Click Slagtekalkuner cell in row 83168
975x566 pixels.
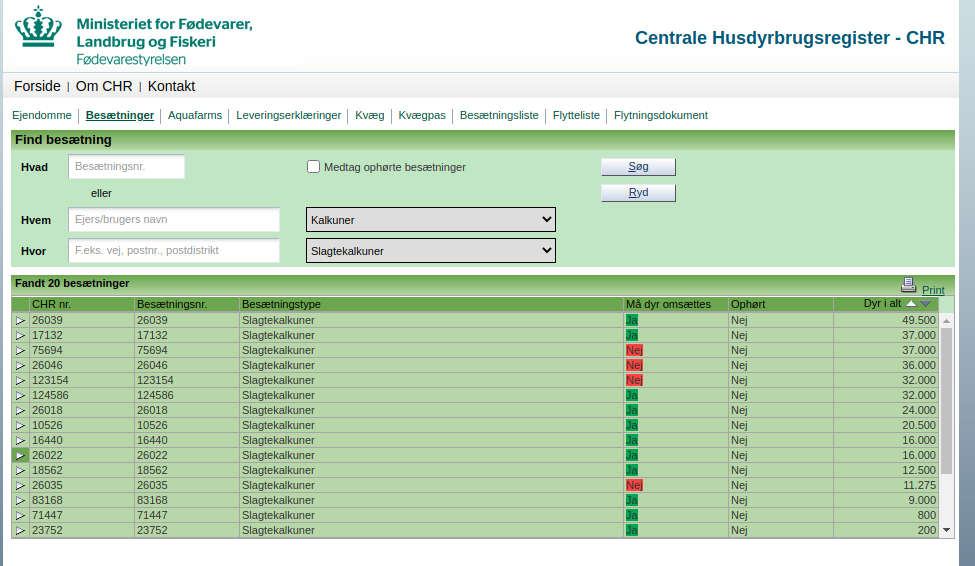[432, 500]
